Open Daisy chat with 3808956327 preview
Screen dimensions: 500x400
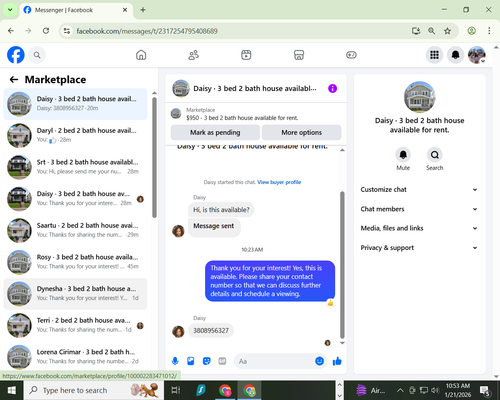[75, 104]
